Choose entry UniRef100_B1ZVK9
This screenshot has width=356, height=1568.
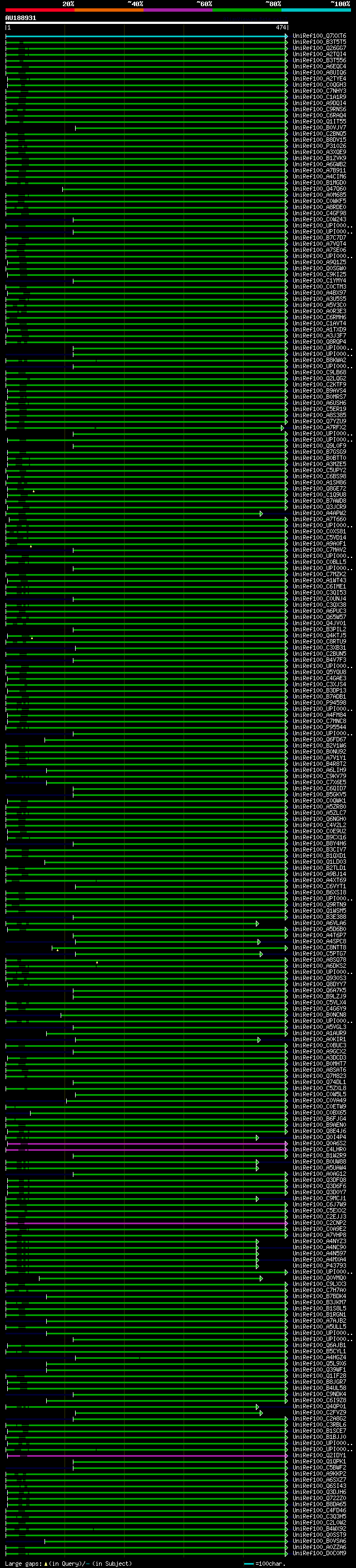click(319, 159)
